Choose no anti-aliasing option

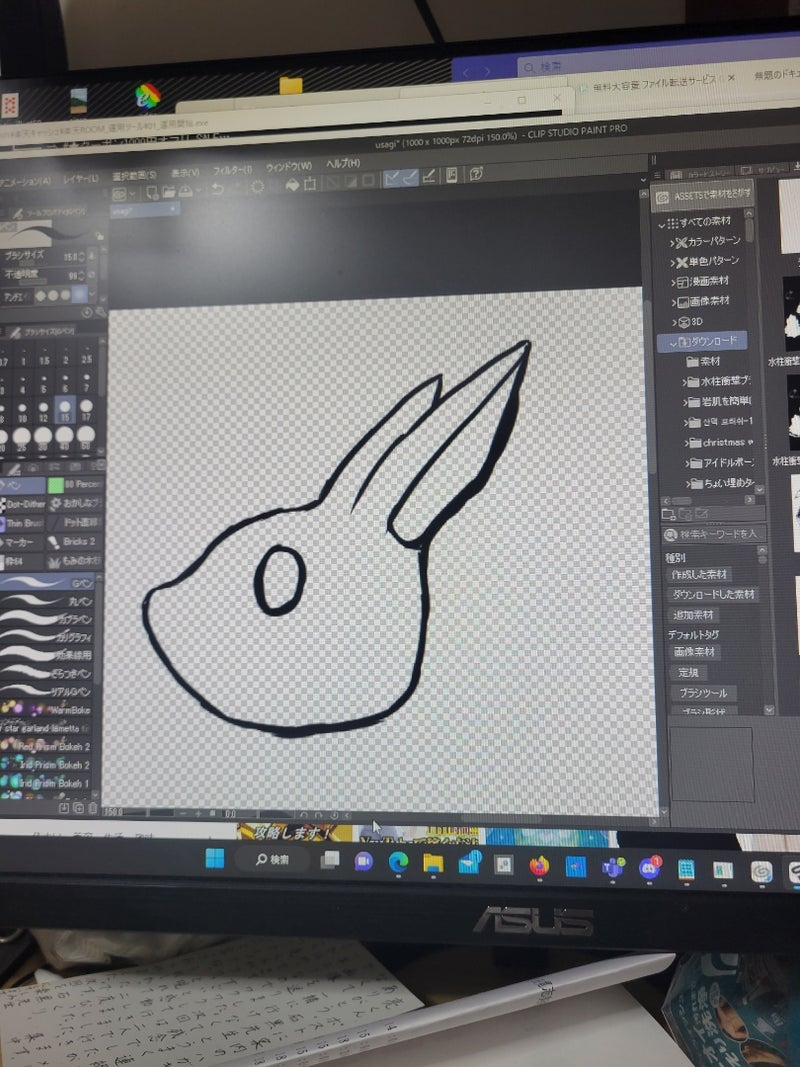tap(40, 296)
